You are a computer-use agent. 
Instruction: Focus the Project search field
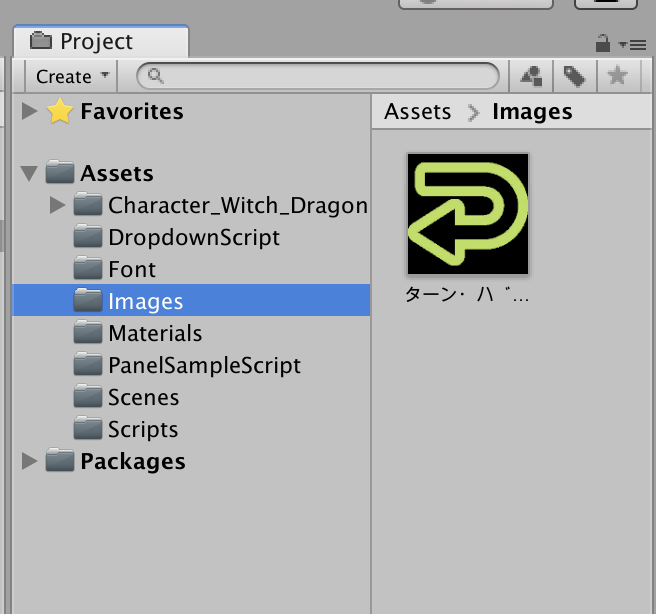318,76
